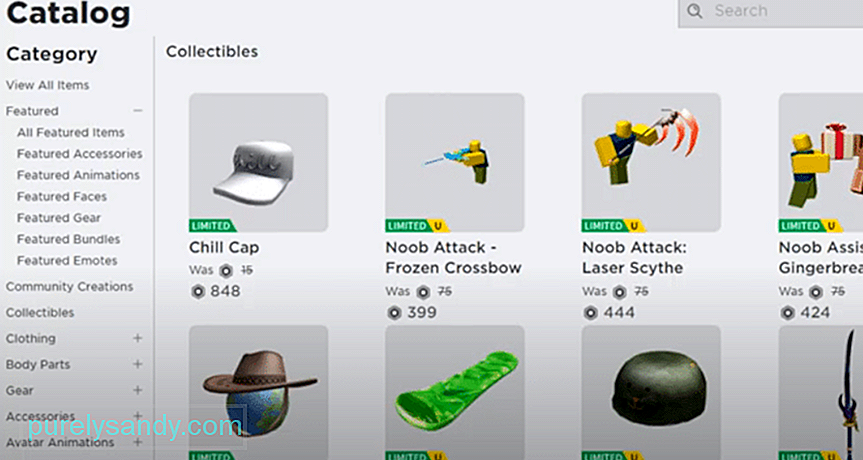
Task: Select the Collectibles category in the sidebar
Action: (x=40, y=312)
